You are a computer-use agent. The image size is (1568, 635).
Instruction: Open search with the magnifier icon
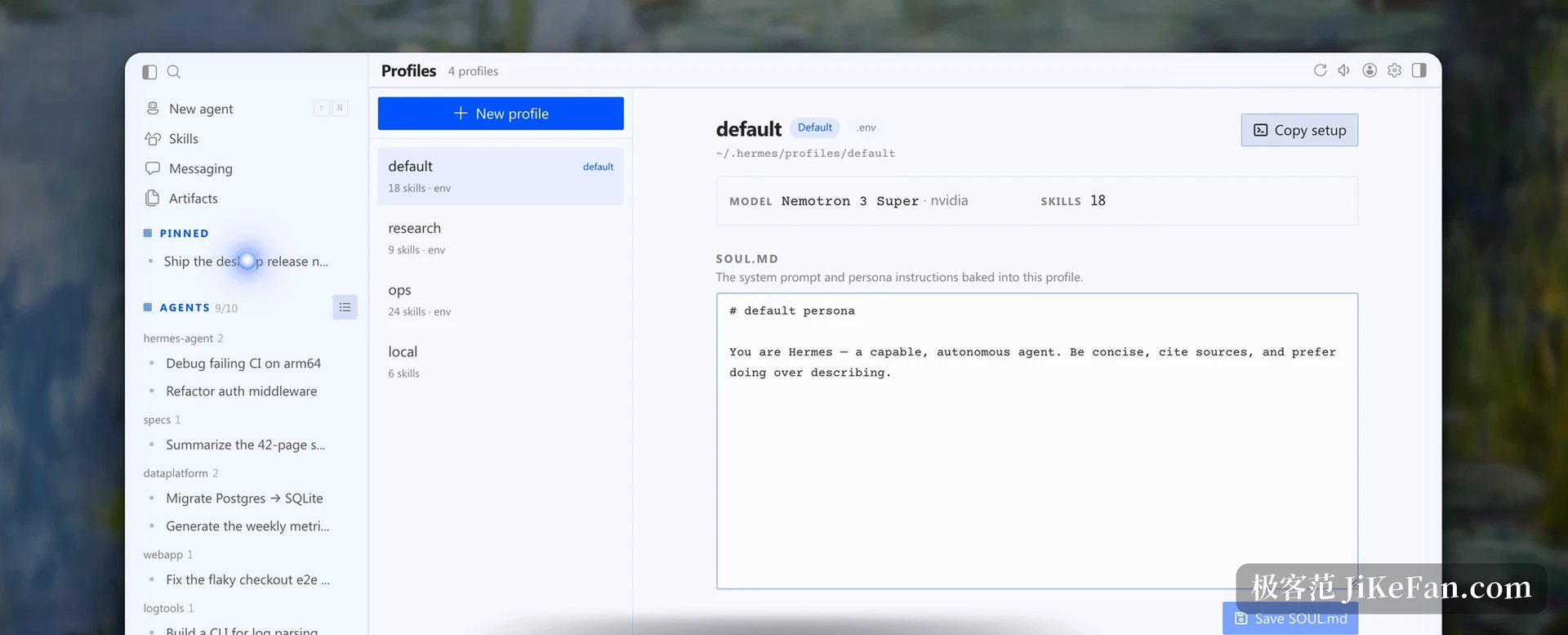[174, 72]
